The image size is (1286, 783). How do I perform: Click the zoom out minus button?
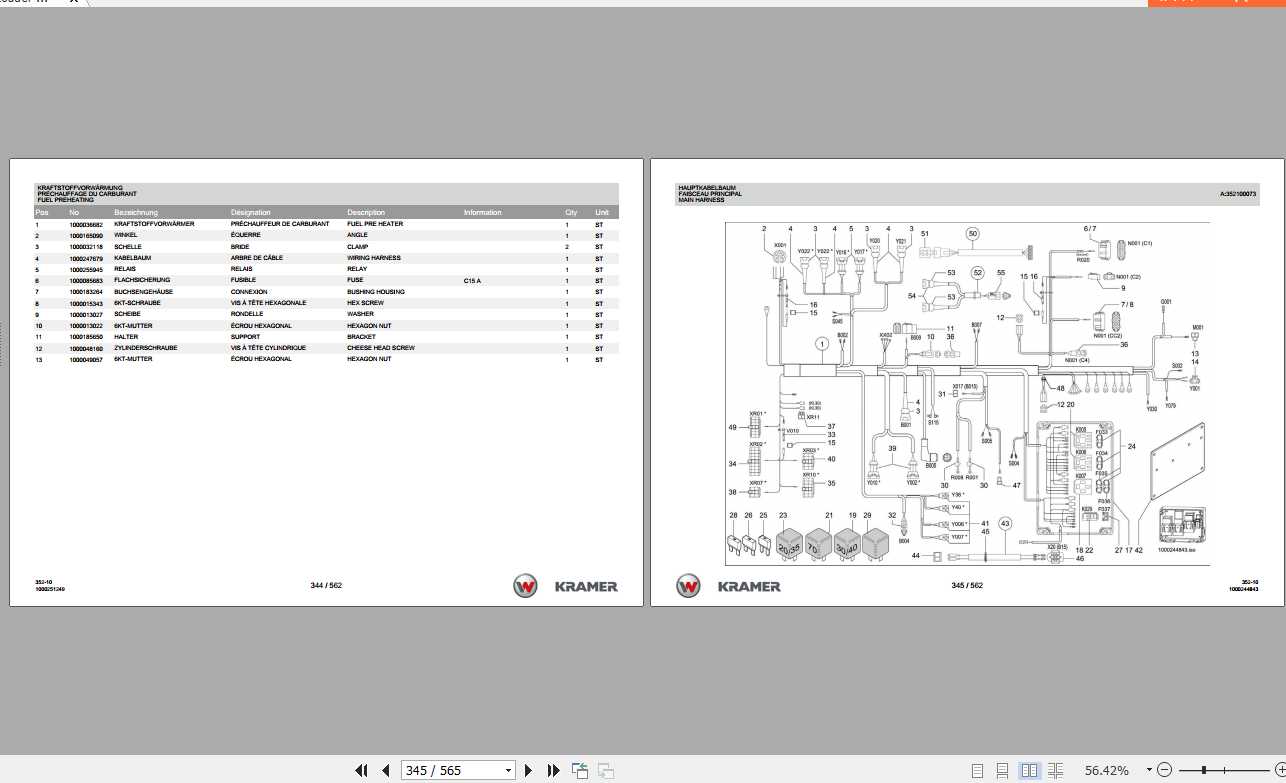click(1164, 770)
